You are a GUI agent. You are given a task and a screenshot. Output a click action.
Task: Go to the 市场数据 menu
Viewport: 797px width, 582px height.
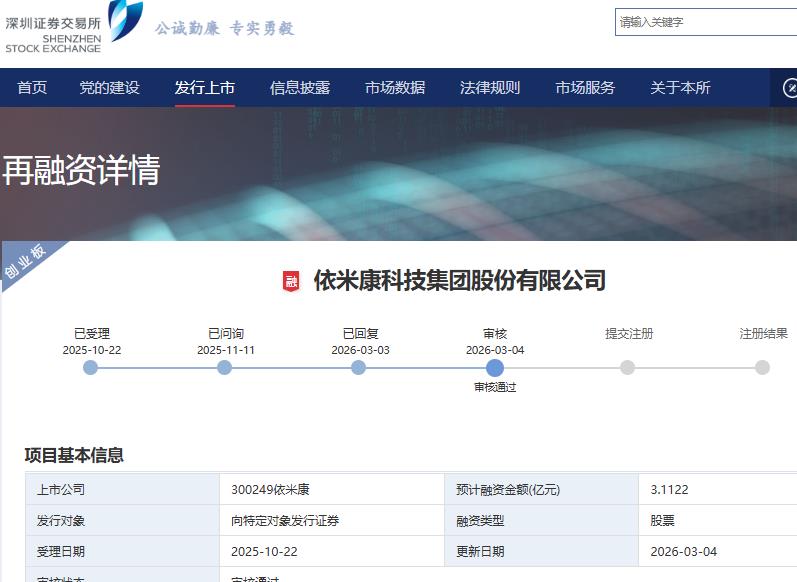(x=395, y=87)
